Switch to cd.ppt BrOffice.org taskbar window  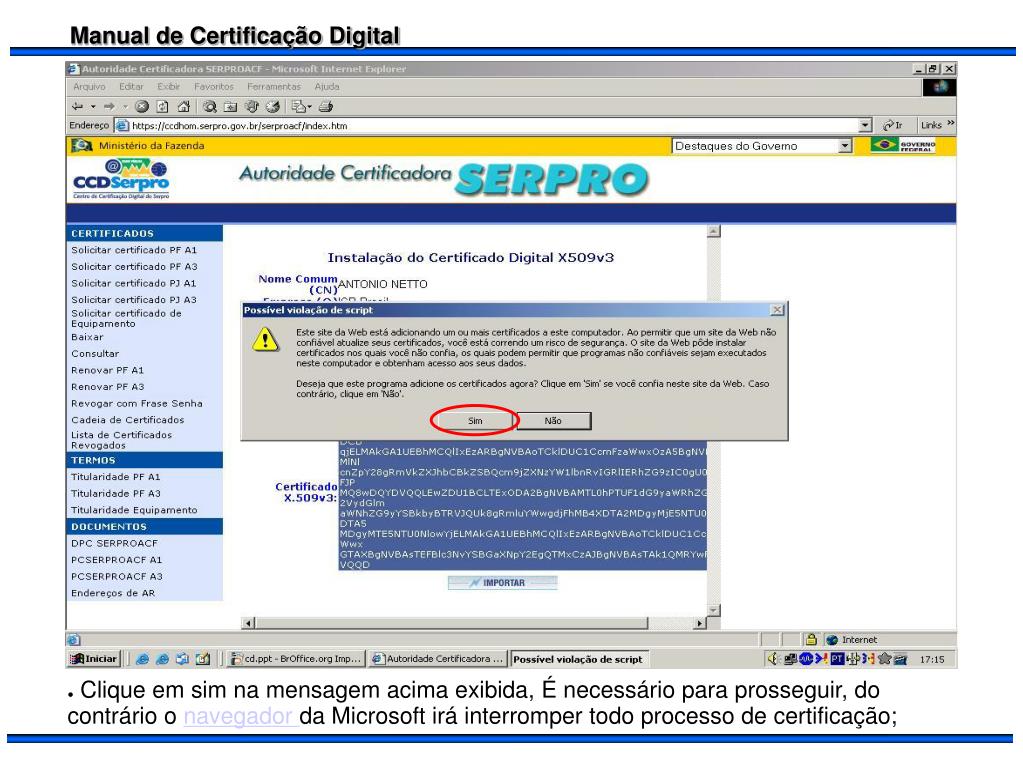[x=296, y=659]
